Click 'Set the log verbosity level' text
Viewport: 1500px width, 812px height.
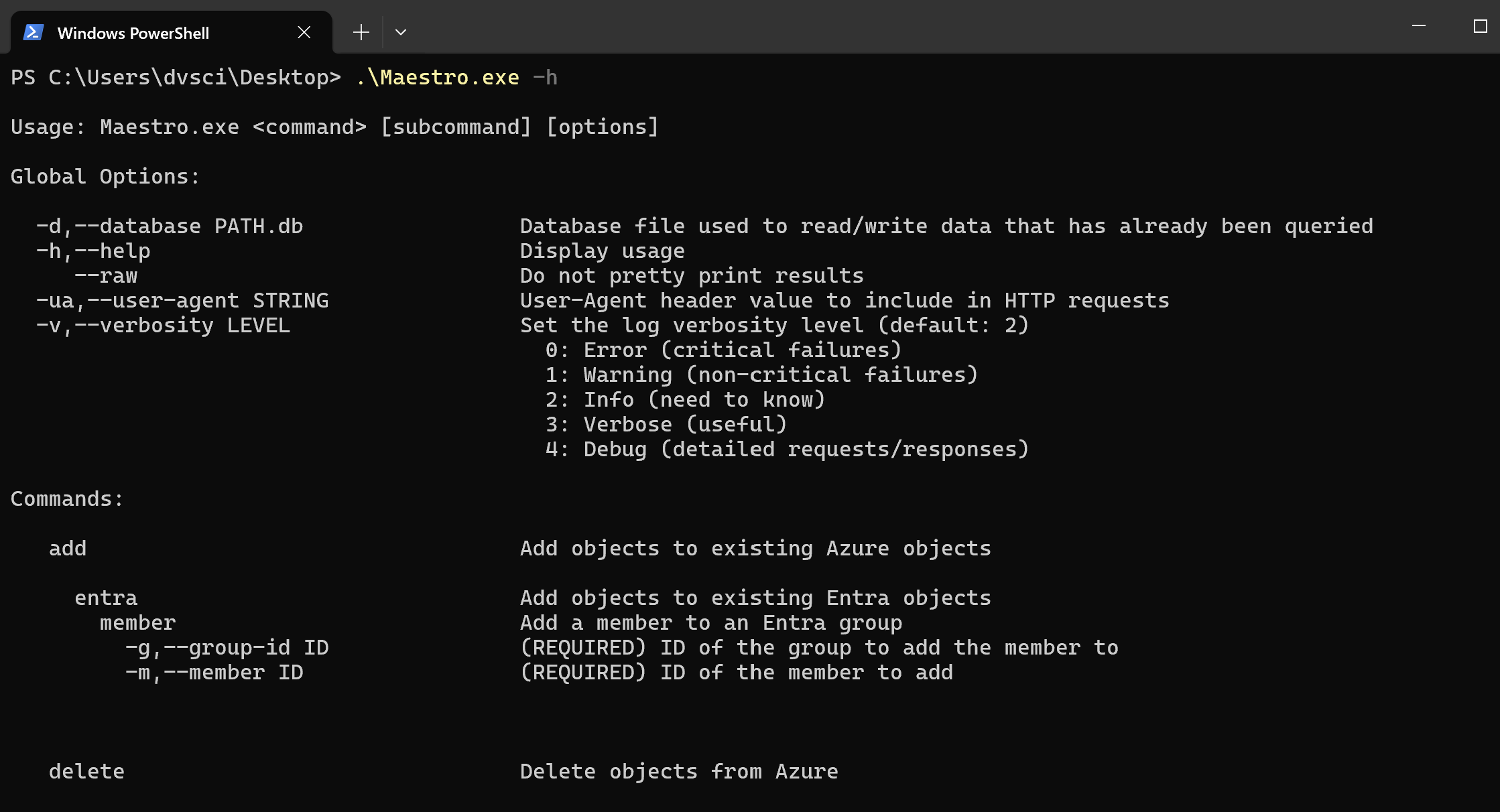pos(775,326)
